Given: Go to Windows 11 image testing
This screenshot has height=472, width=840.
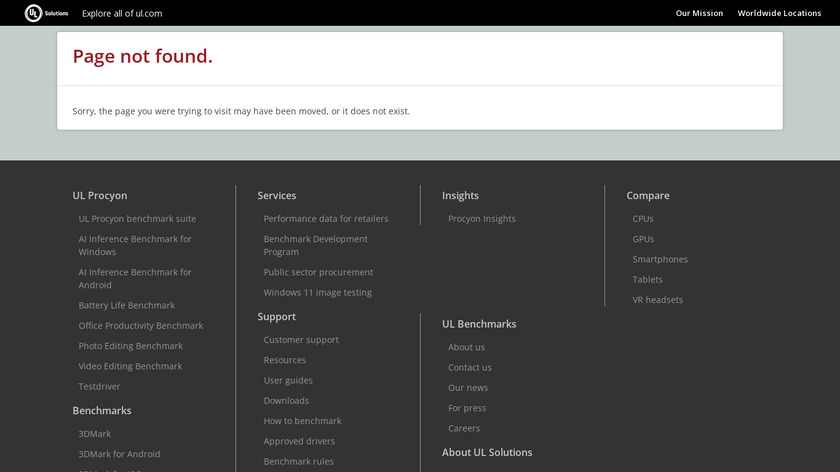Looking at the screenshot, I should pos(317,293).
